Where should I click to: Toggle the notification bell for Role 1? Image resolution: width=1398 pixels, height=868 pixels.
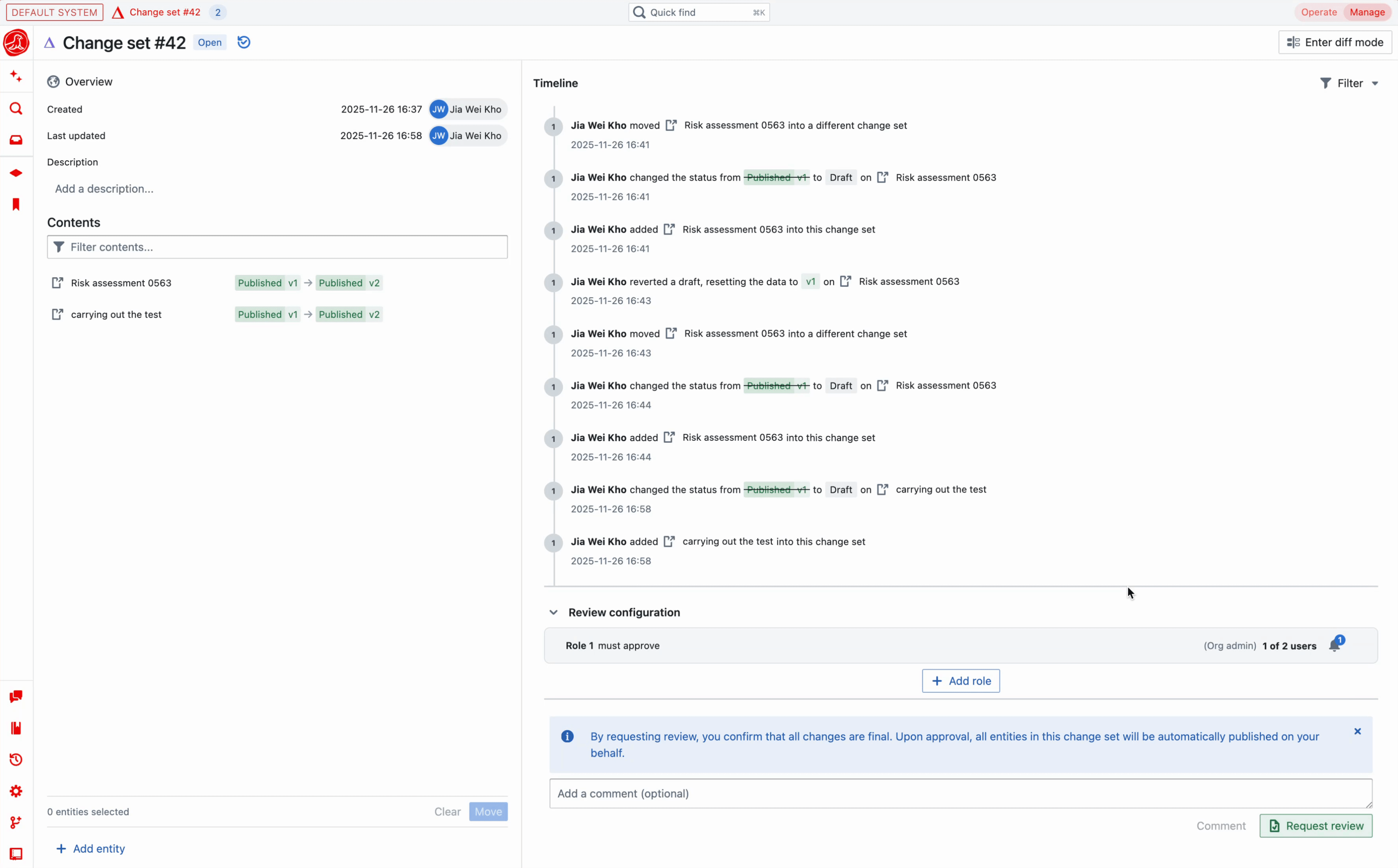[x=1335, y=645]
